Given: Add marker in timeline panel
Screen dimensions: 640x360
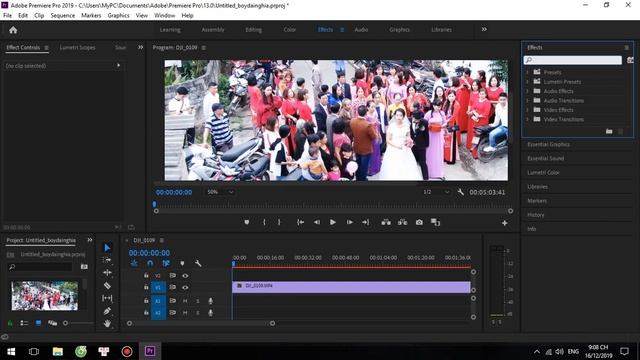Looking at the screenshot, I should [x=182, y=264].
